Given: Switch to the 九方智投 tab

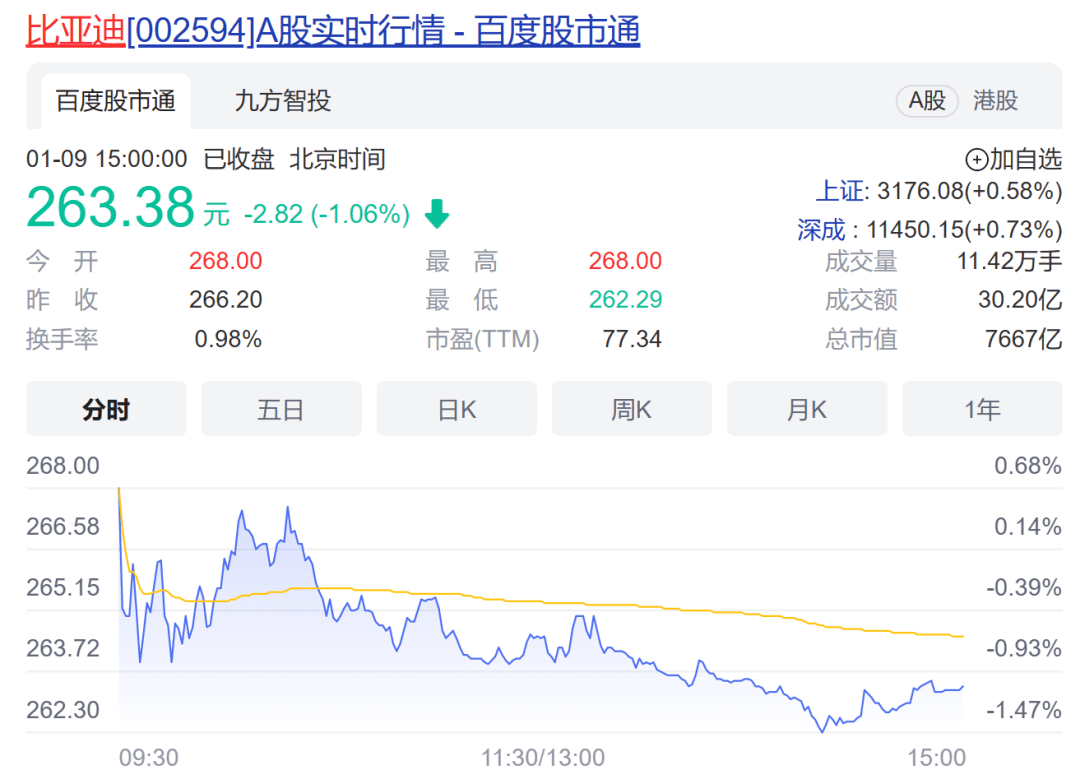Looking at the screenshot, I should 283,101.
